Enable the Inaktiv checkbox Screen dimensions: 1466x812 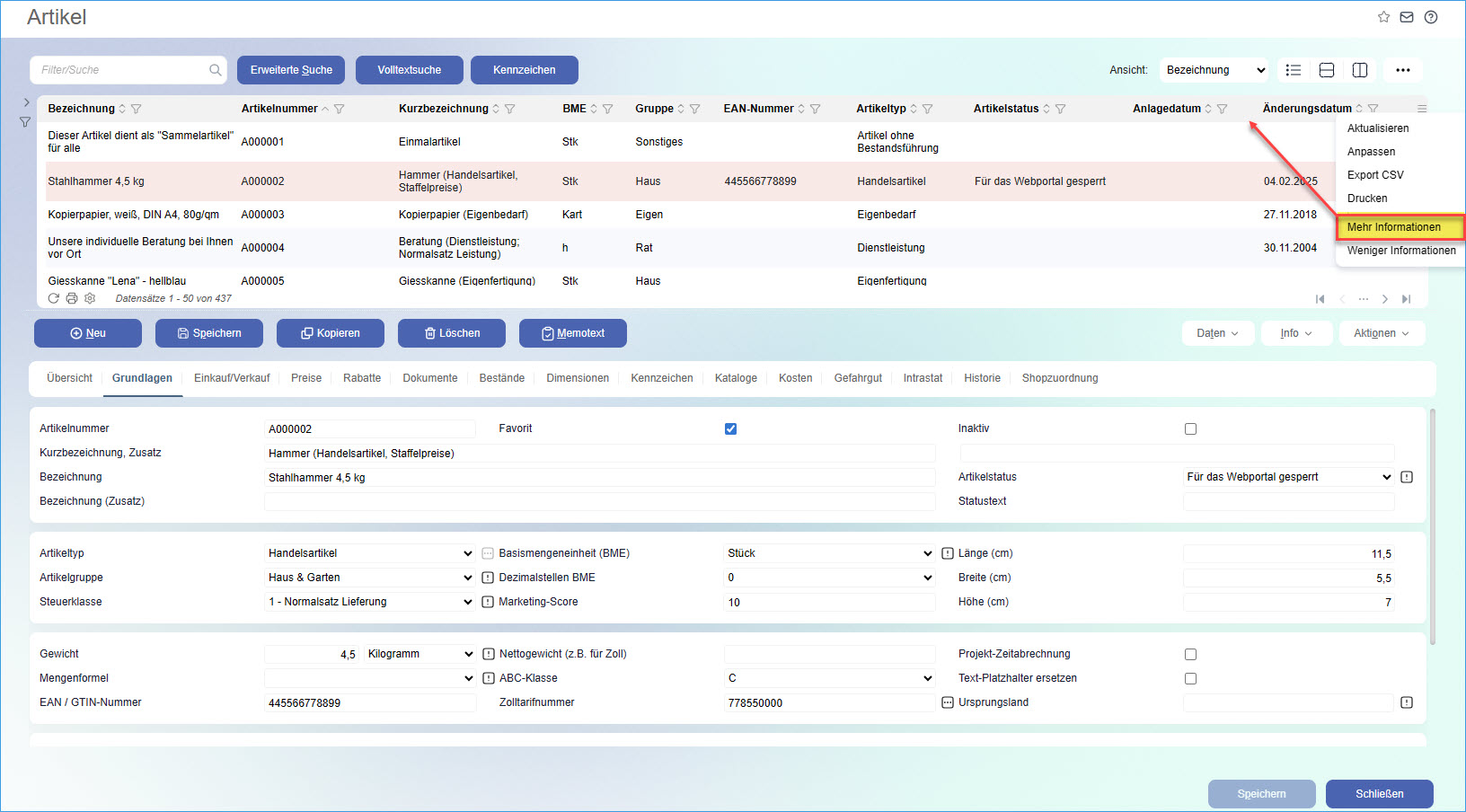pyautogui.click(x=1190, y=428)
